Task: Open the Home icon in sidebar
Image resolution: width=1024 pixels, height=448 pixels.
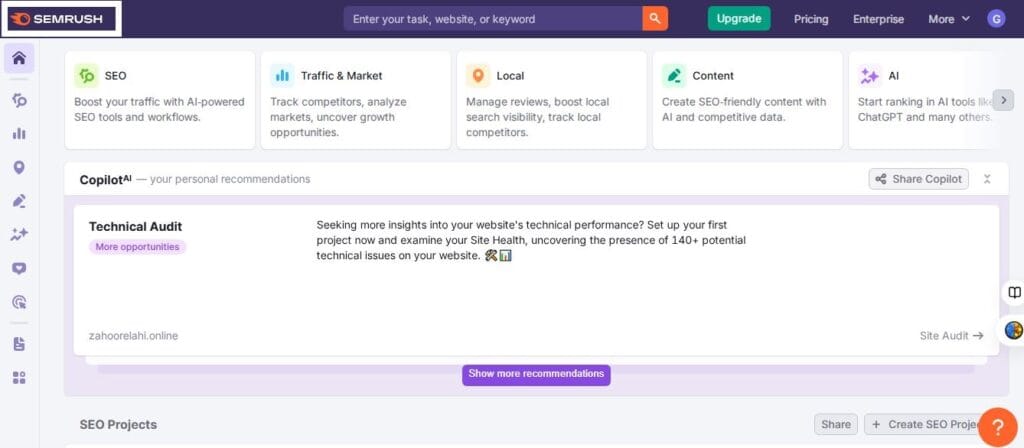Action: 19,59
